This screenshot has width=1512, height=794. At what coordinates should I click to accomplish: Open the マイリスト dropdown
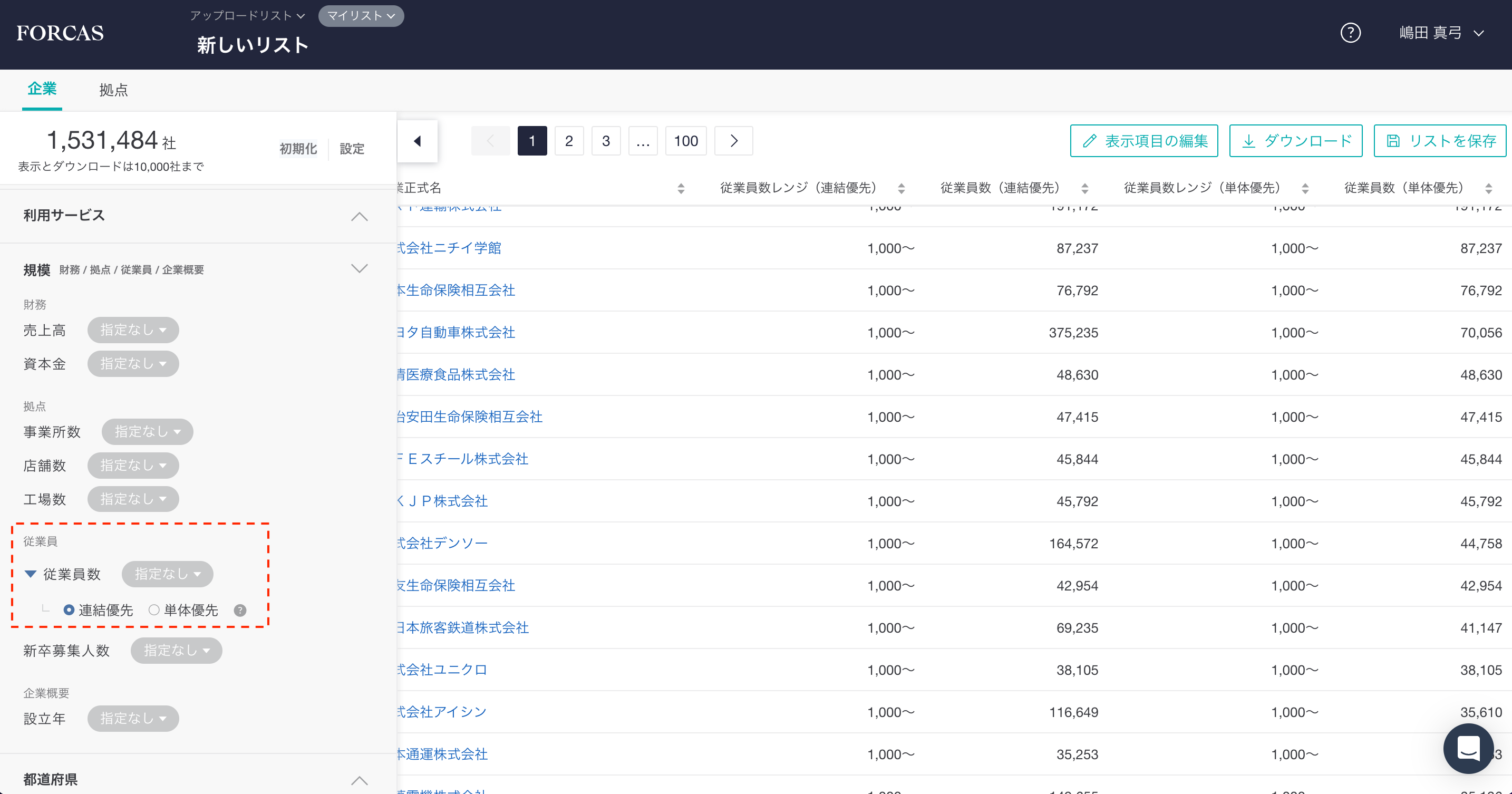(x=361, y=16)
